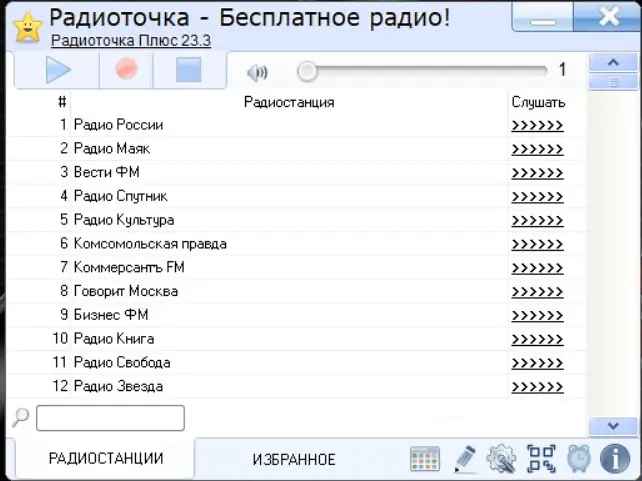Click the scroll down arrow button

[x=613, y=426]
